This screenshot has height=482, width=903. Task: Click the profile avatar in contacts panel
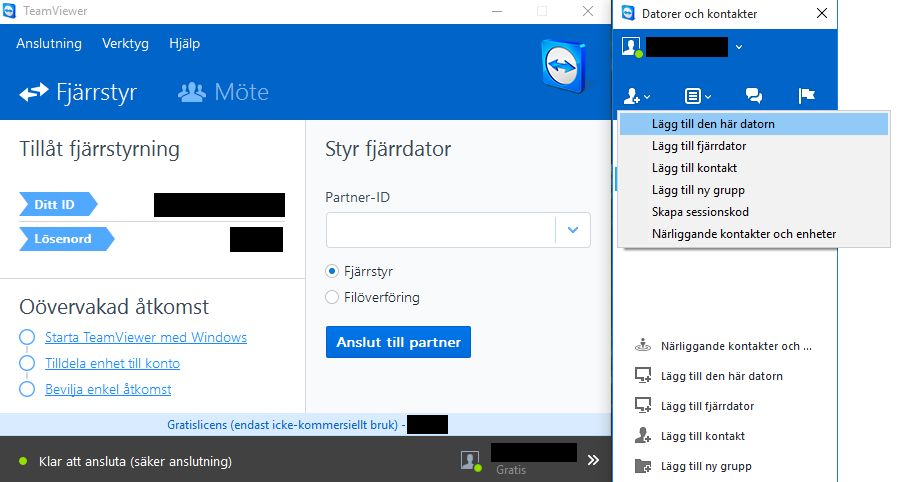point(632,47)
